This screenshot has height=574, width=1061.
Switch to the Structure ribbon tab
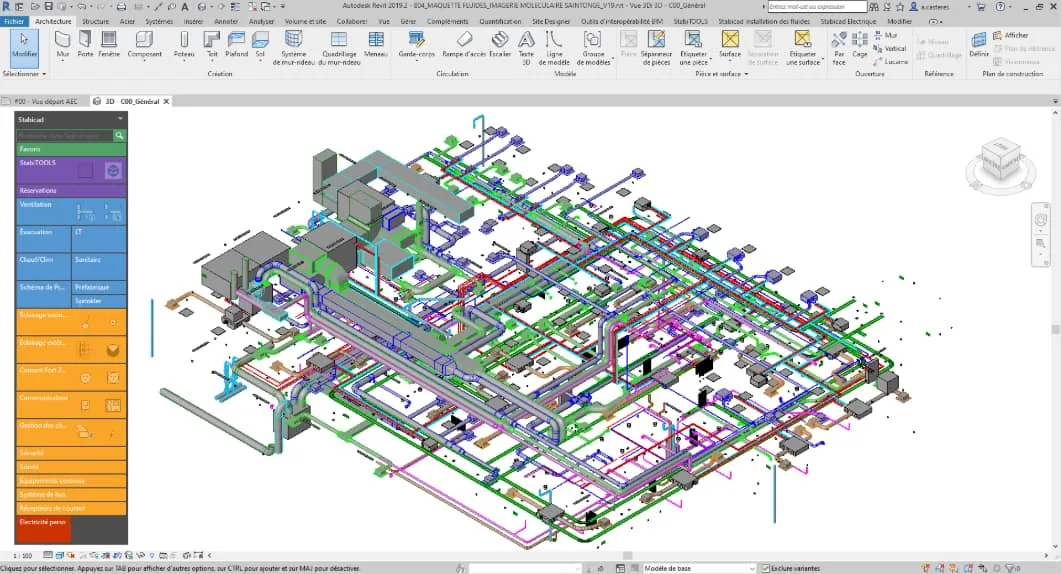(95, 22)
